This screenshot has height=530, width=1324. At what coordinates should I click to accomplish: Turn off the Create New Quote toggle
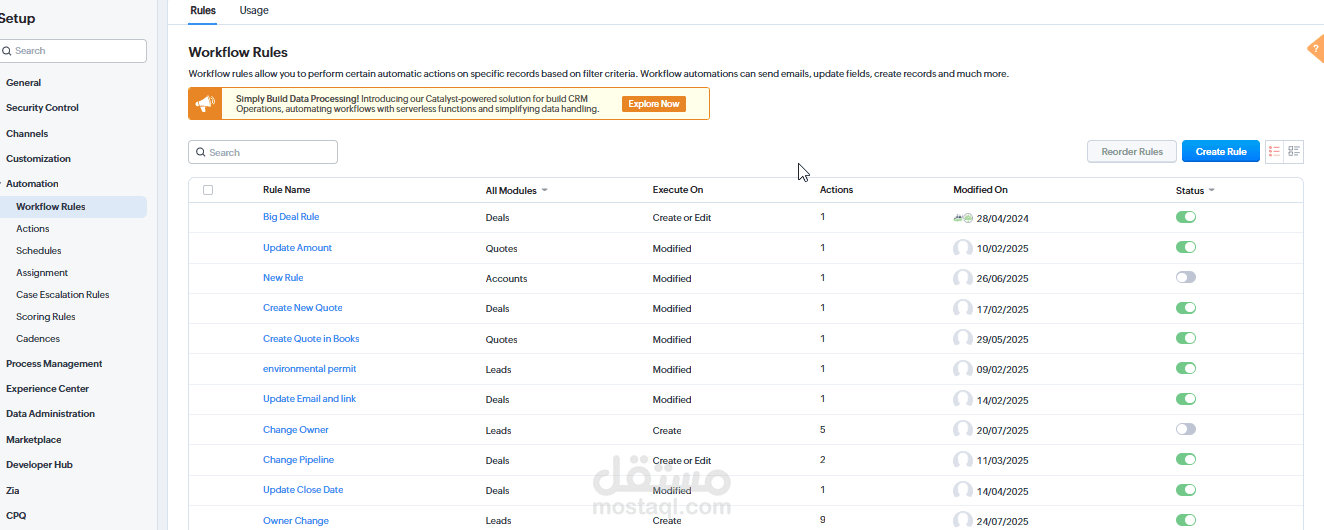[1186, 308]
